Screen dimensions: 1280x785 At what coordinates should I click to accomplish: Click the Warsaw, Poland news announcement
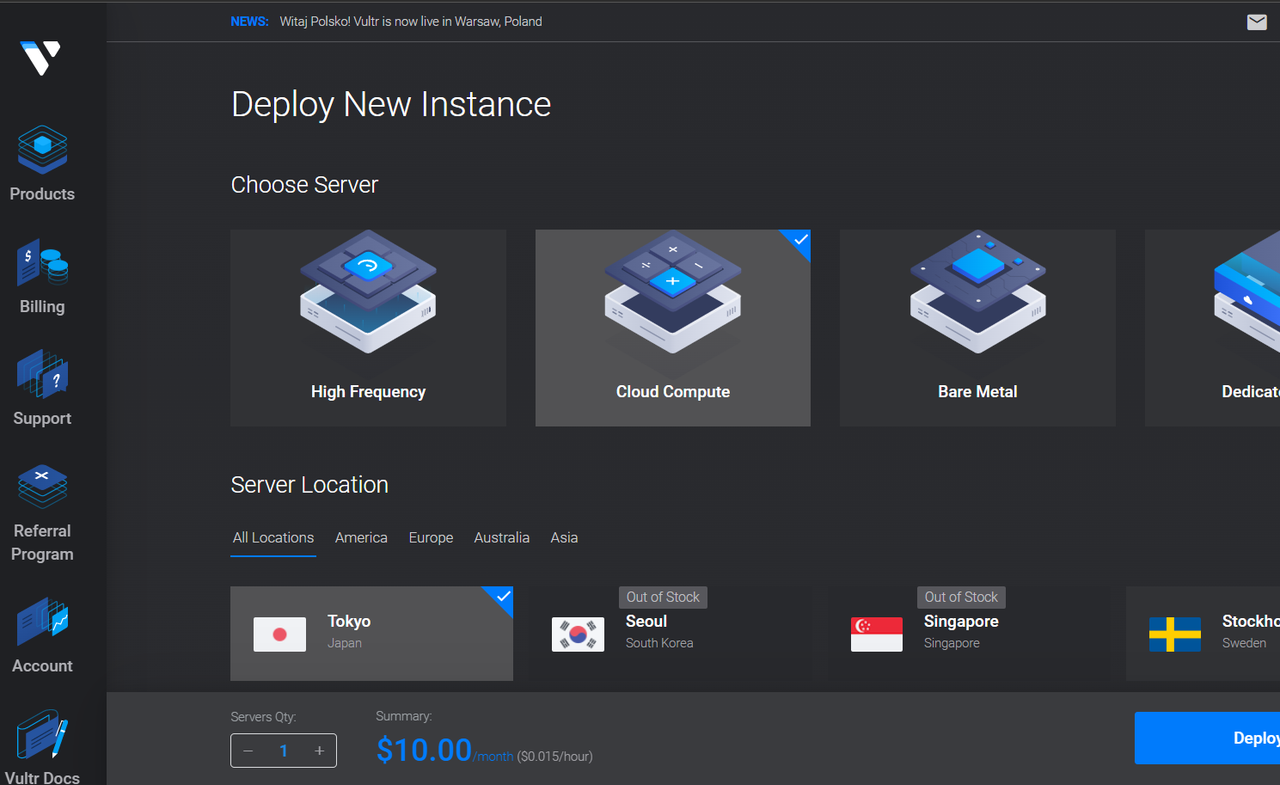[x=411, y=21]
